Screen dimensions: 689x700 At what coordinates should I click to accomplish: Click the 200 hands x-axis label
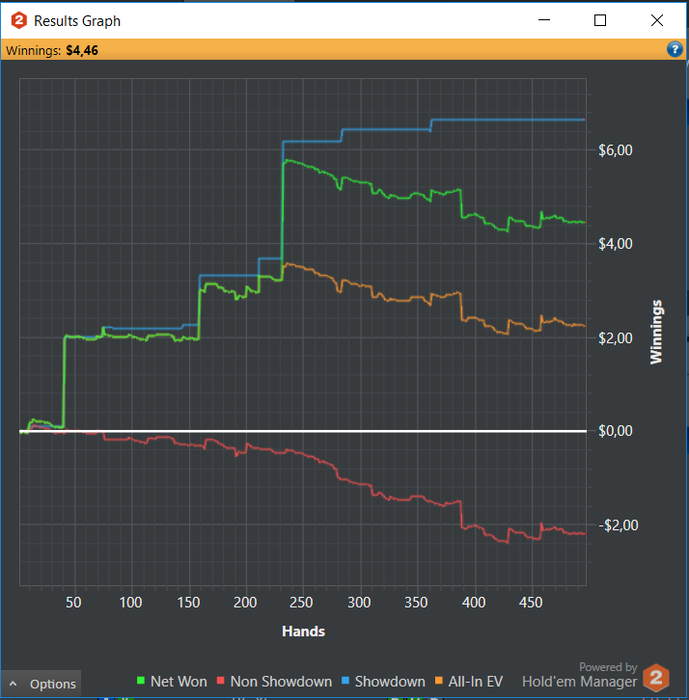click(245, 603)
